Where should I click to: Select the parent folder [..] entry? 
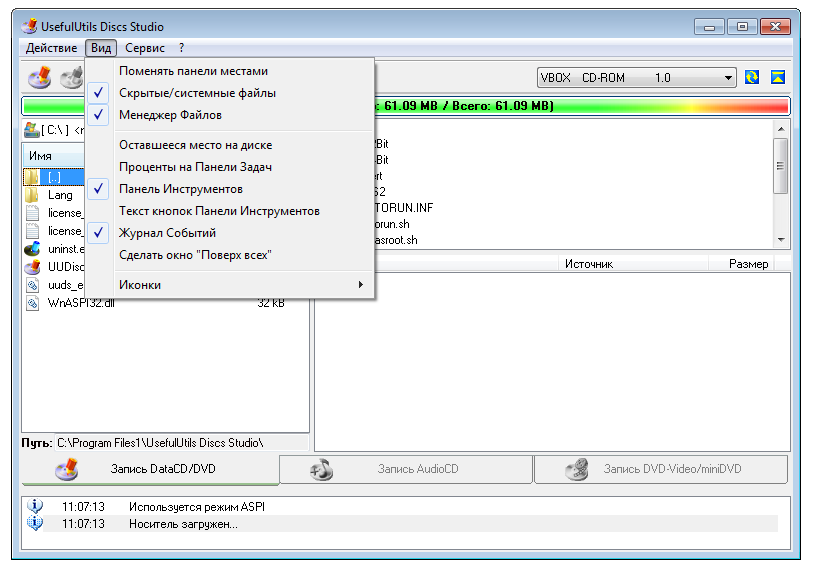coord(54,177)
